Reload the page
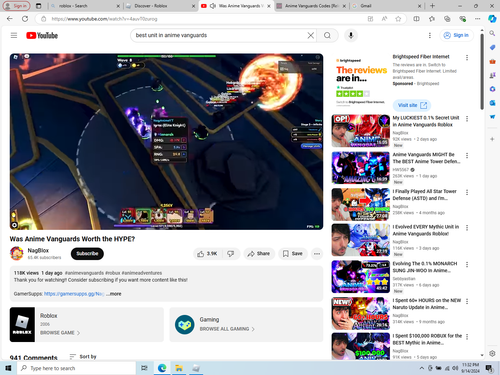This screenshot has height=375, width=500. [x=25, y=19]
